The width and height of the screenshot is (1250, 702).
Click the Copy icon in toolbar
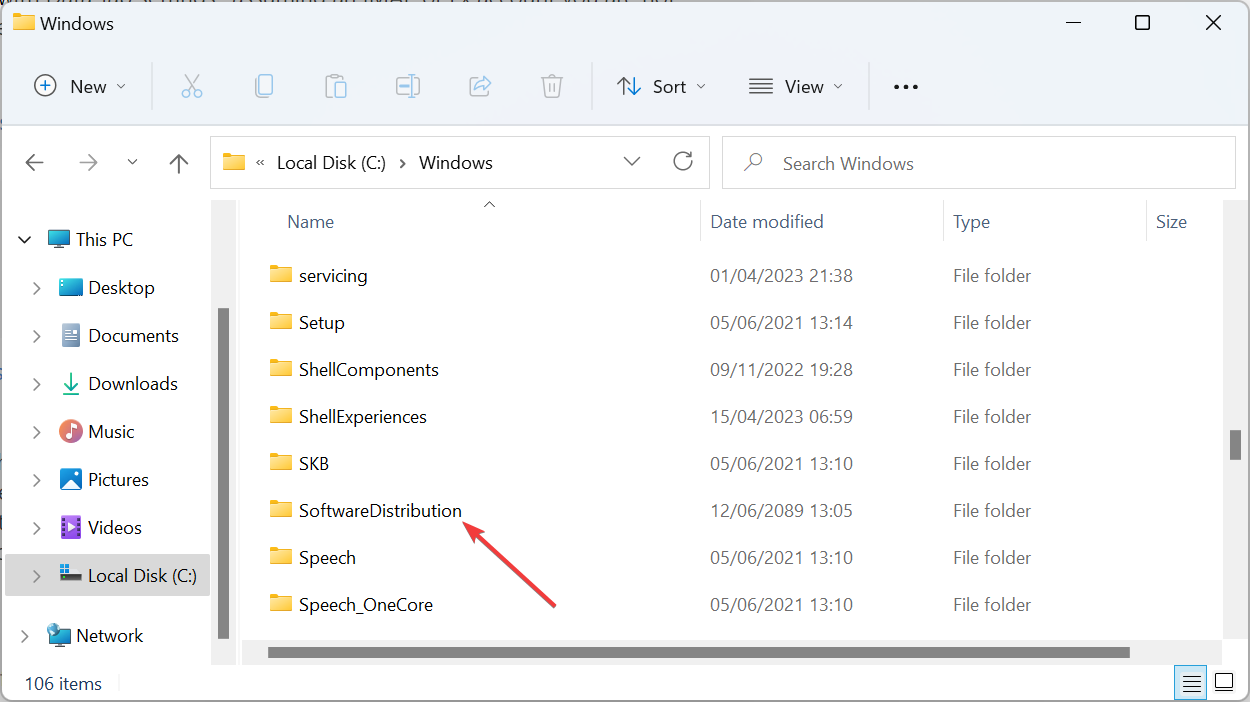(264, 87)
